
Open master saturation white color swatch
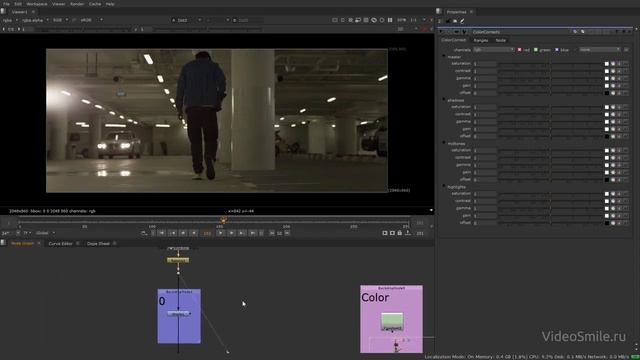(607, 64)
